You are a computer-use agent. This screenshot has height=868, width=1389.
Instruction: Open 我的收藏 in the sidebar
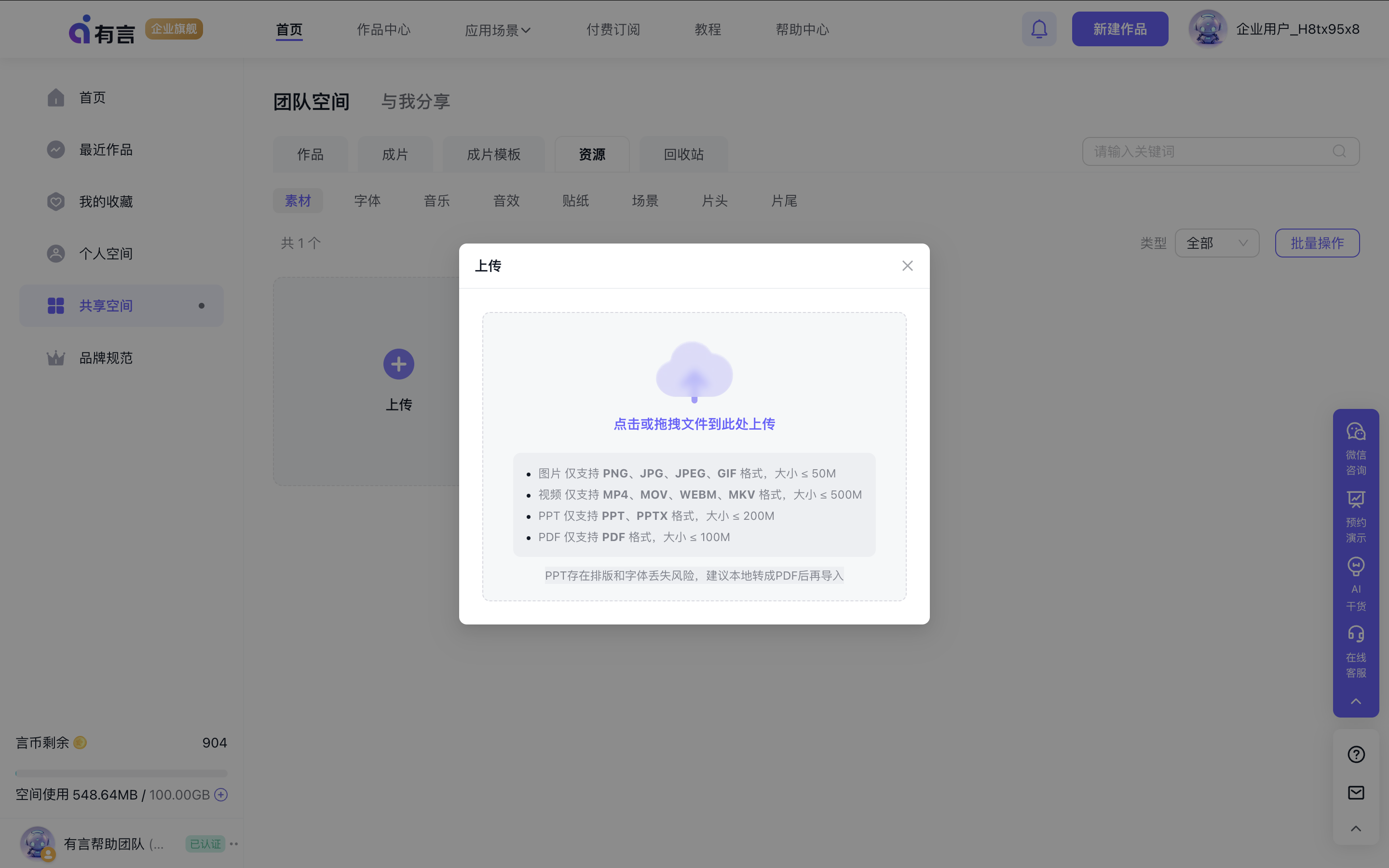121,202
